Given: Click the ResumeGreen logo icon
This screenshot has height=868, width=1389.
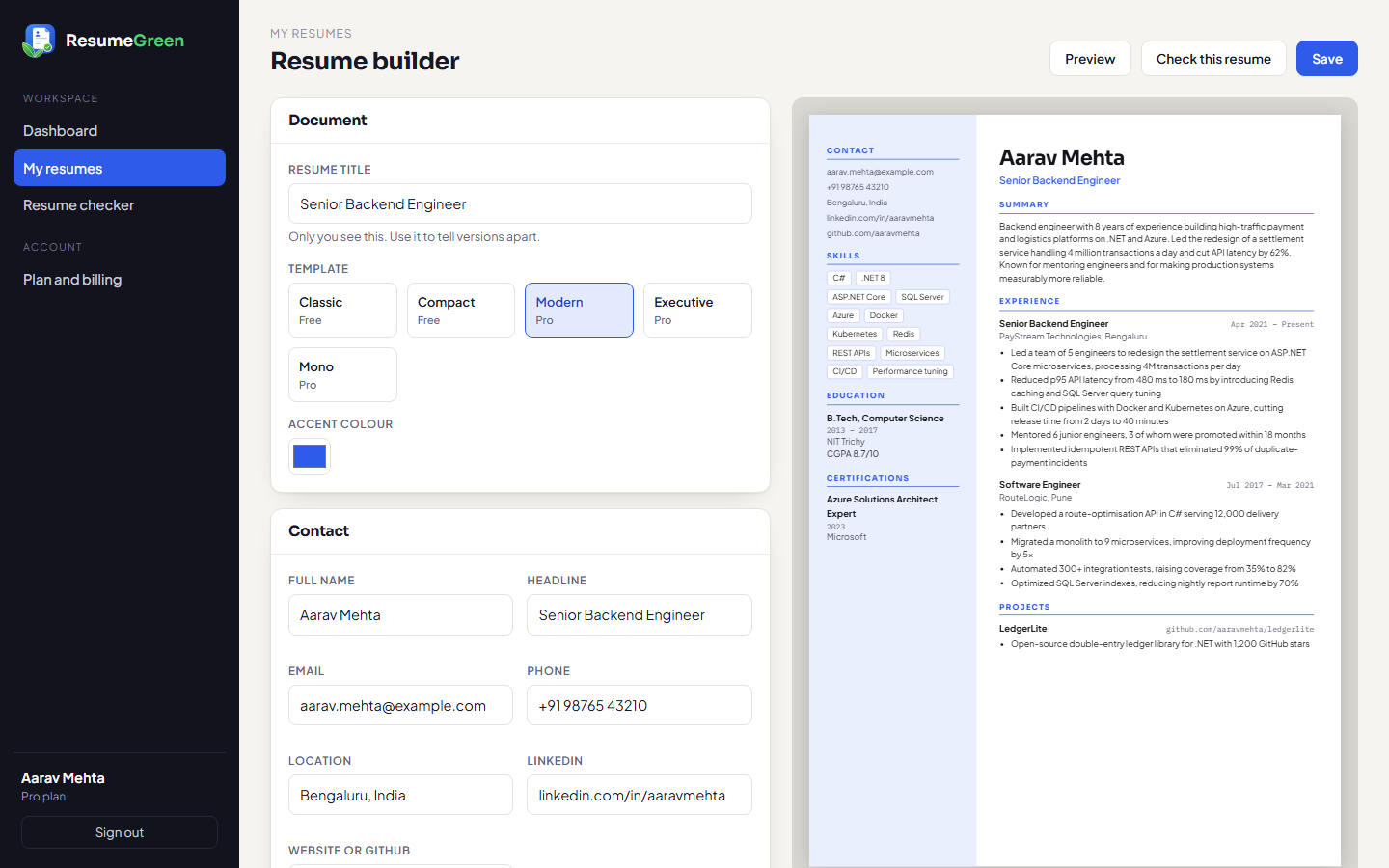Looking at the screenshot, I should click(x=39, y=41).
